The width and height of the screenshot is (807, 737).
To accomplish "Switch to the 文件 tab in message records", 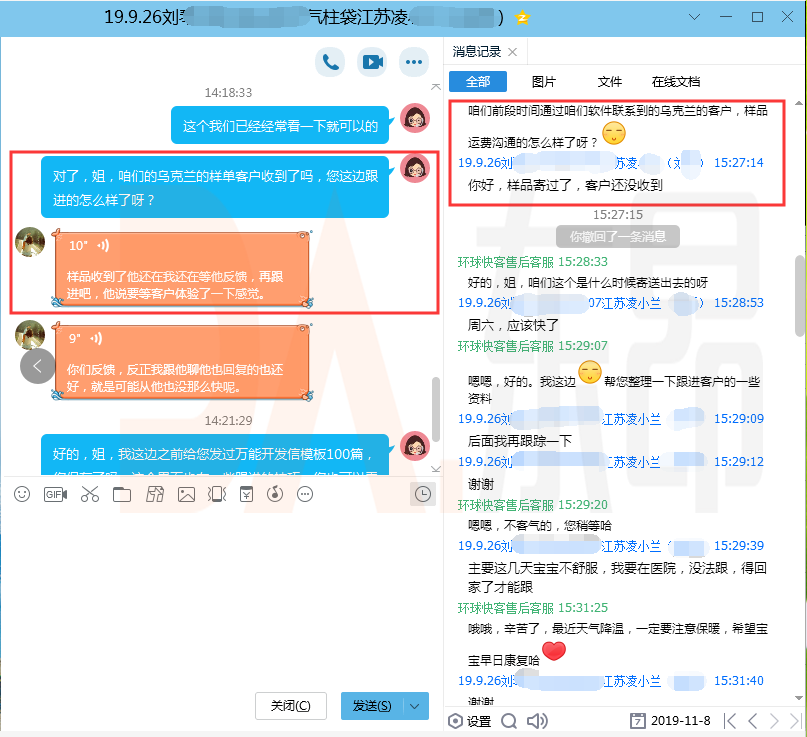I will [x=609, y=82].
